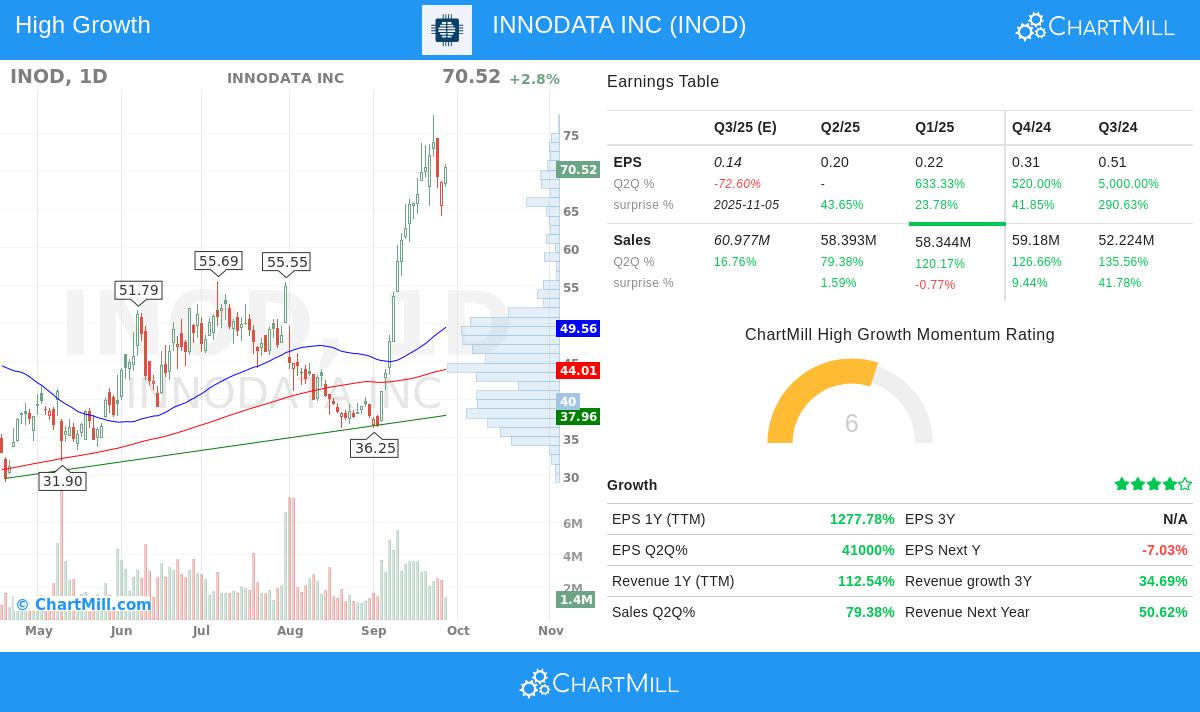Click the 120.17% sales Q2Q value
This screenshot has width=1200, height=712.
940,264
